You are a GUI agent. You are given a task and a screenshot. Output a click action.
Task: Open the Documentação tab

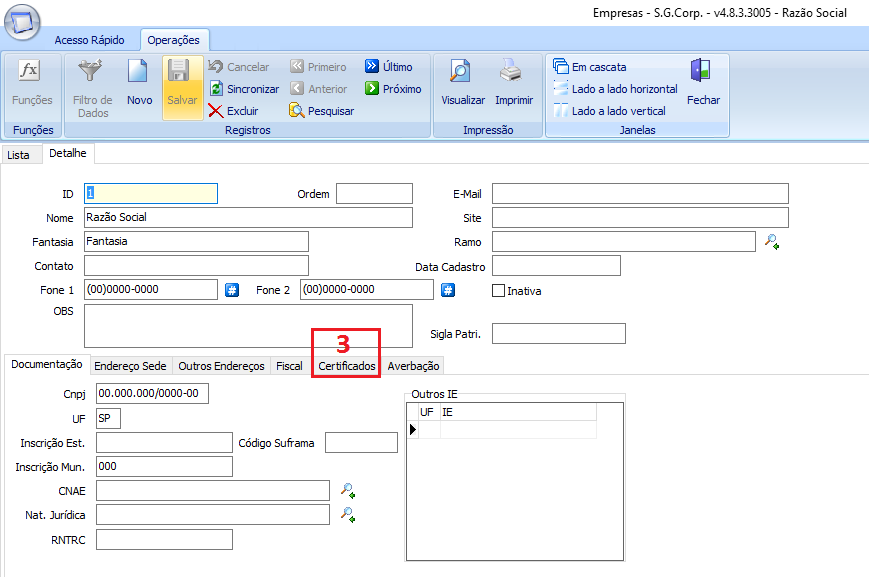[x=47, y=364]
